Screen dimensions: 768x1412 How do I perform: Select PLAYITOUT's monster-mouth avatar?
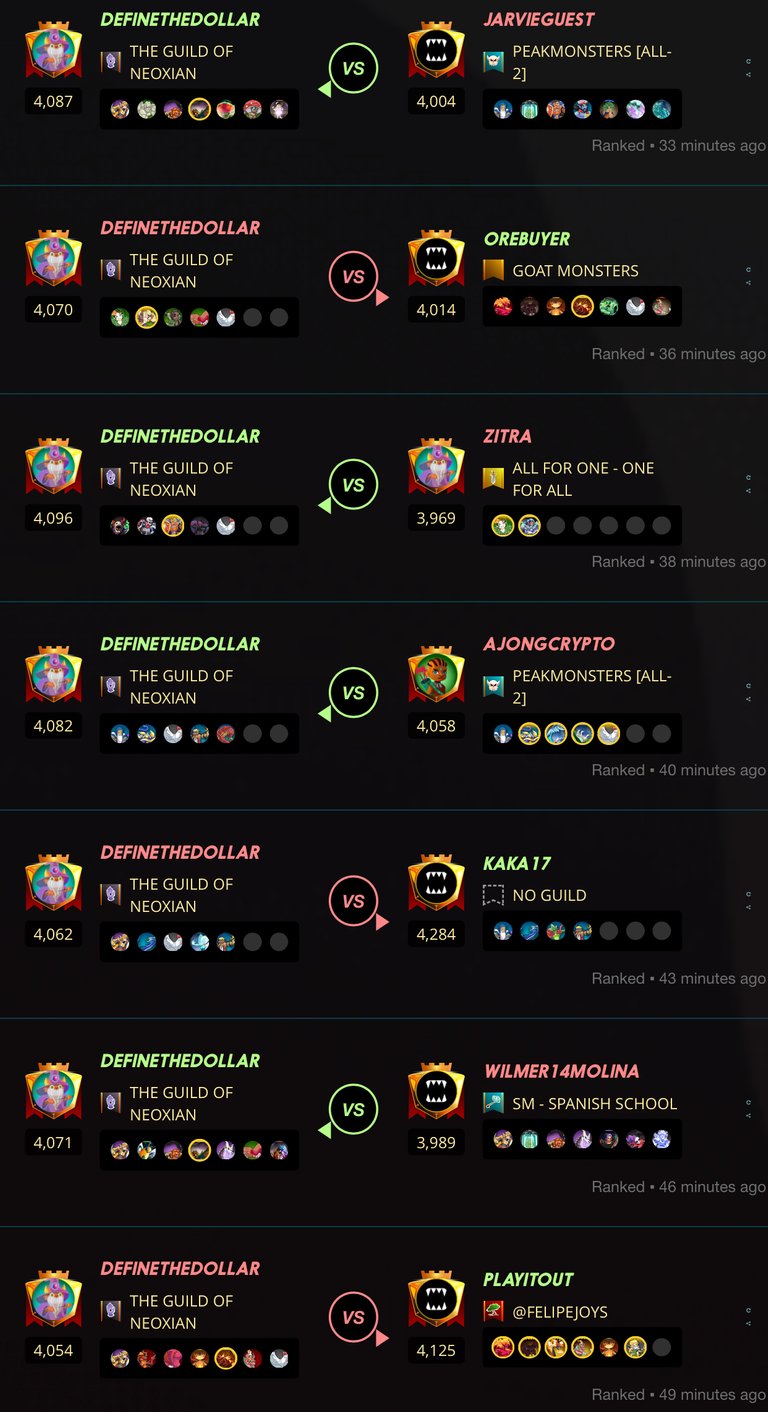tap(436, 1300)
